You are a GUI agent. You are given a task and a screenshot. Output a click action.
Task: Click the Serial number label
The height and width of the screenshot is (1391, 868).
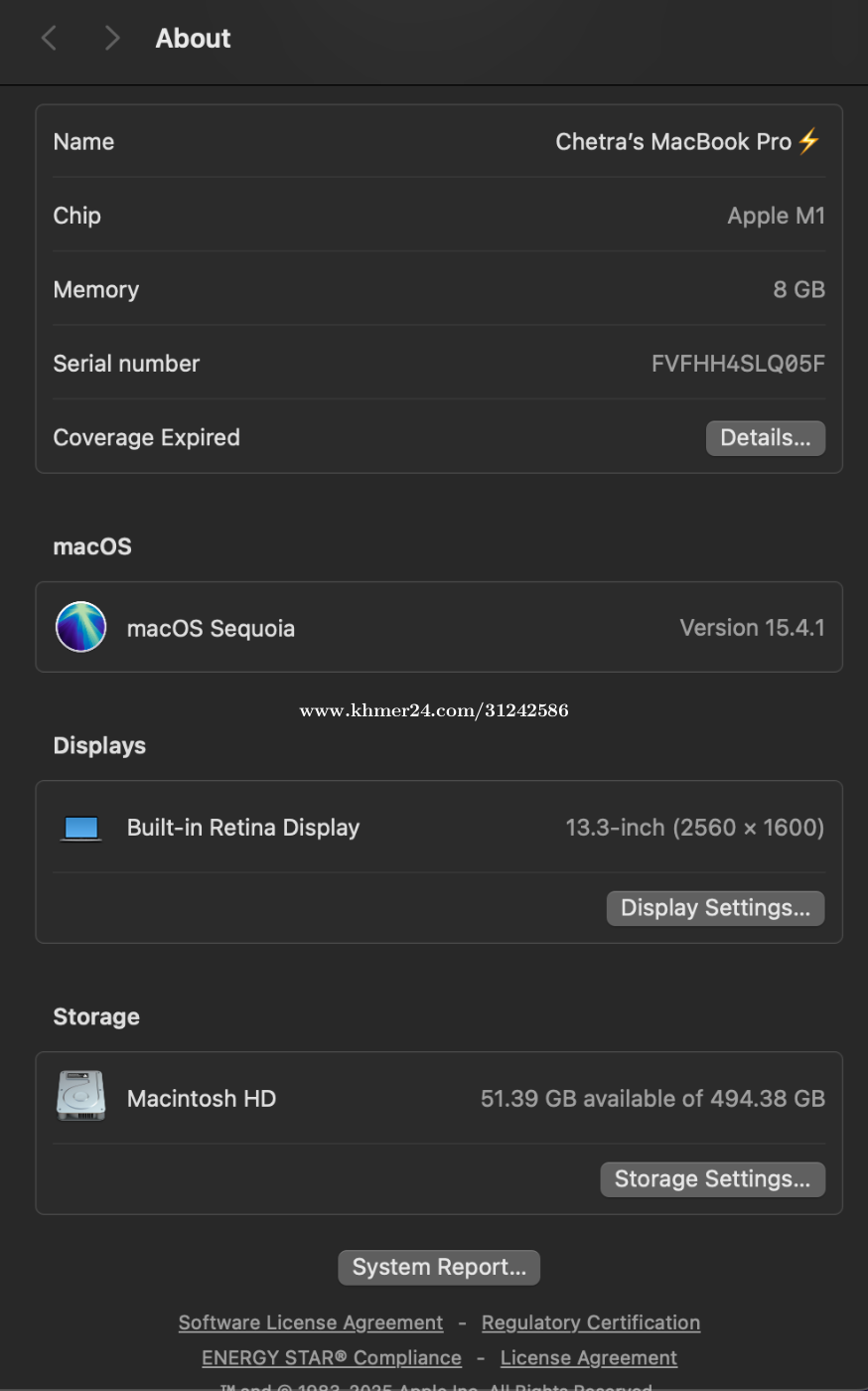[x=126, y=364]
